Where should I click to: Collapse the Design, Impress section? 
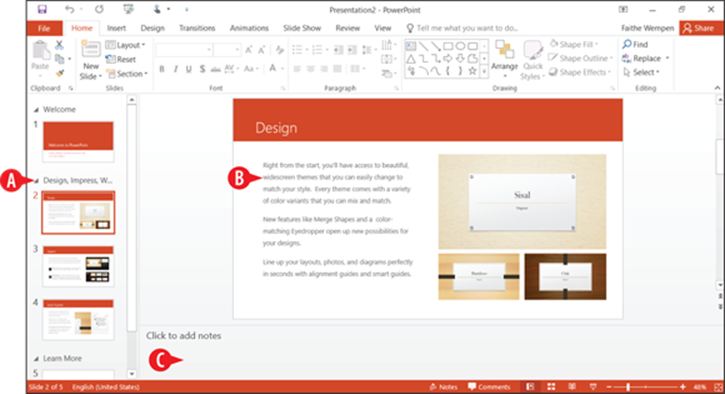coord(36,181)
